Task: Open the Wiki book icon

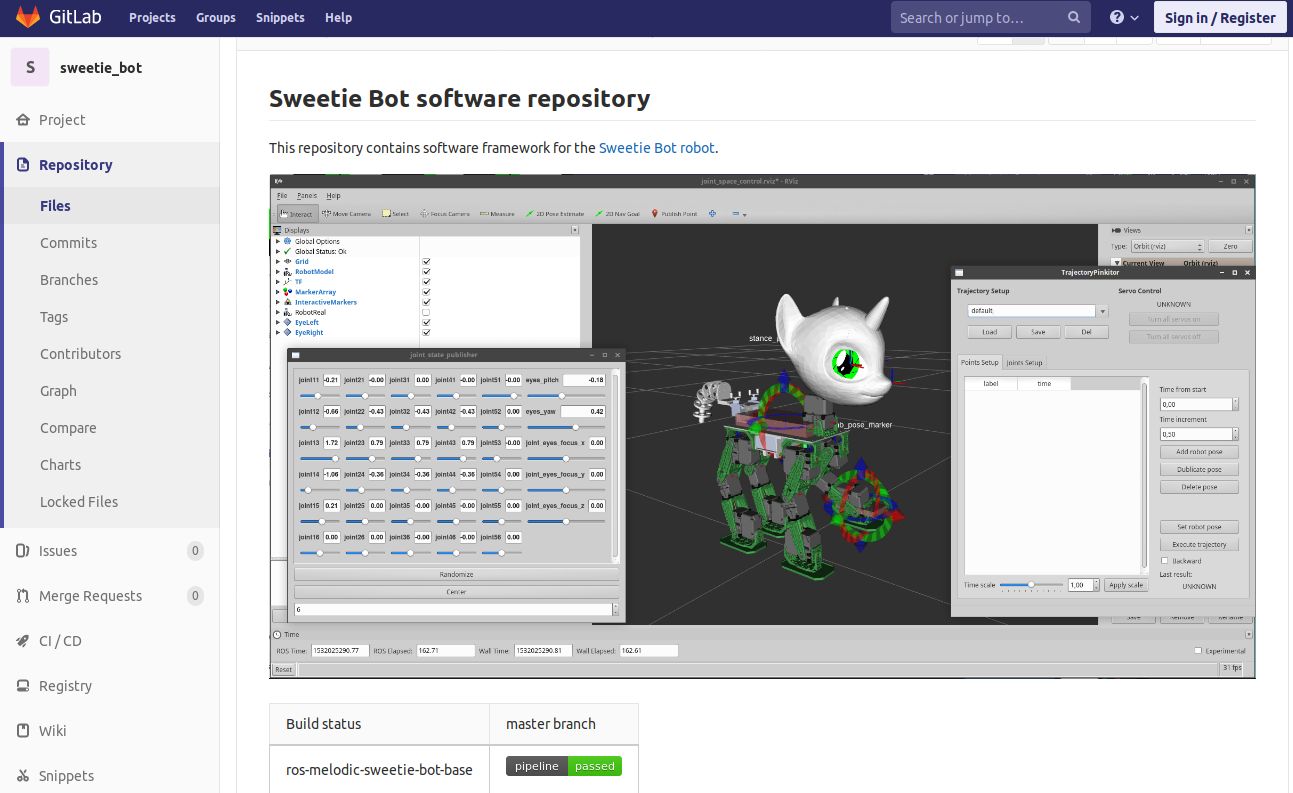Action: coord(23,731)
